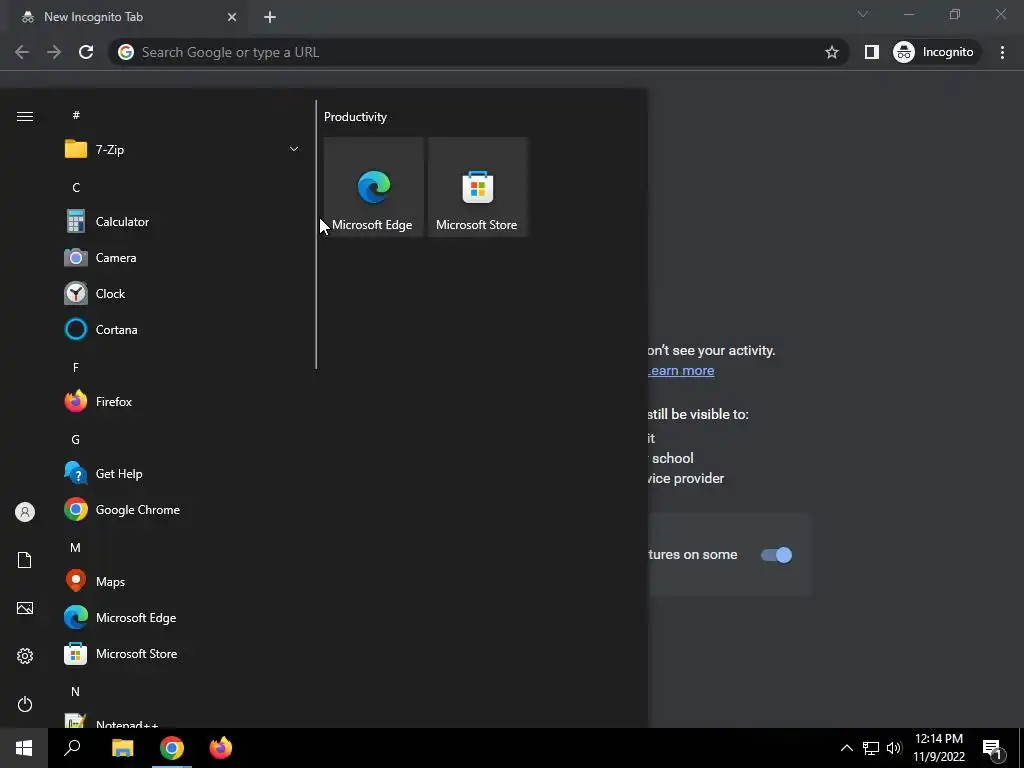Bookmark this tab with the star icon

[831, 52]
